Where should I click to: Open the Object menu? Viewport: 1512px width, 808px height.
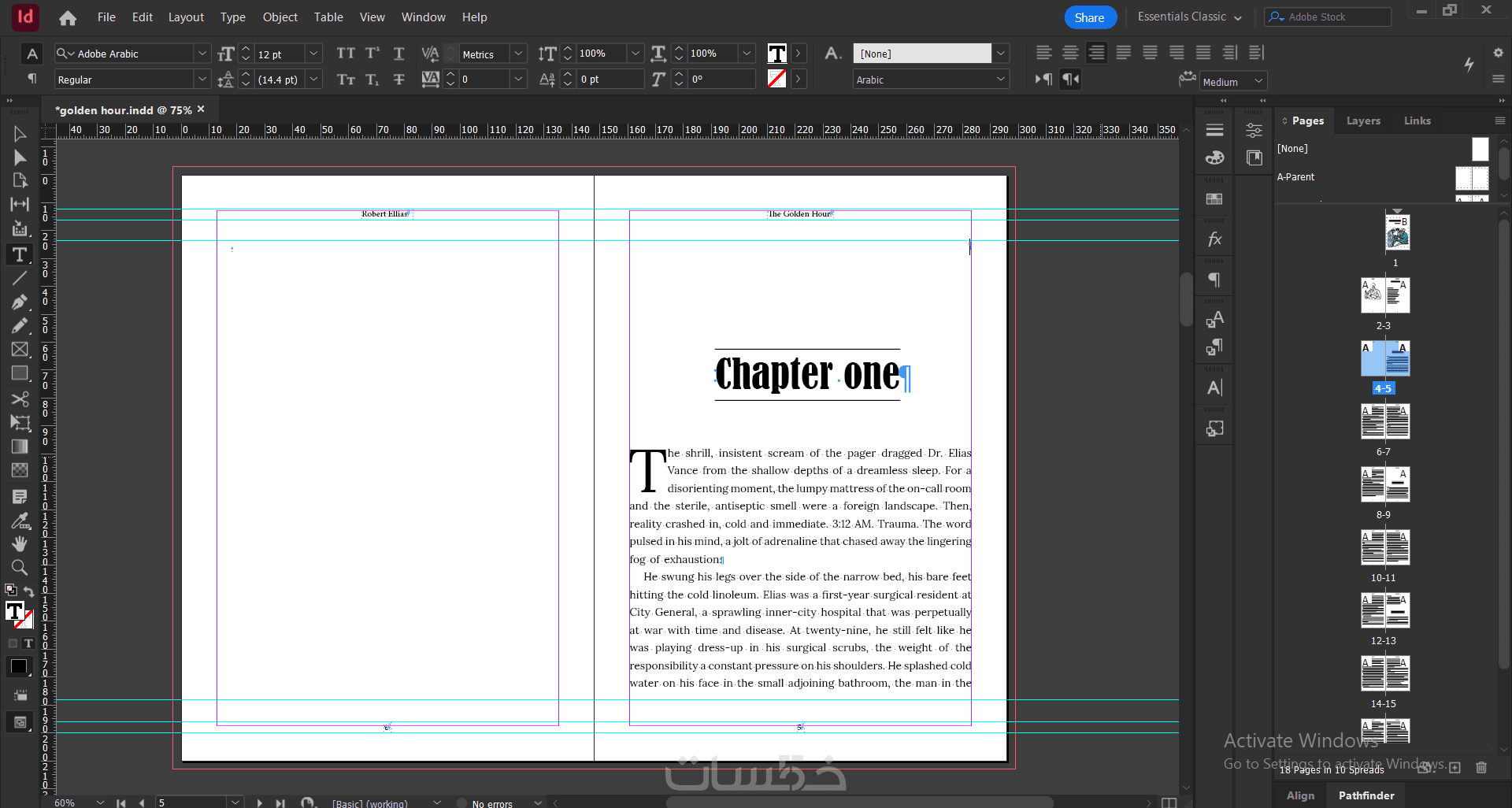pos(280,17)
